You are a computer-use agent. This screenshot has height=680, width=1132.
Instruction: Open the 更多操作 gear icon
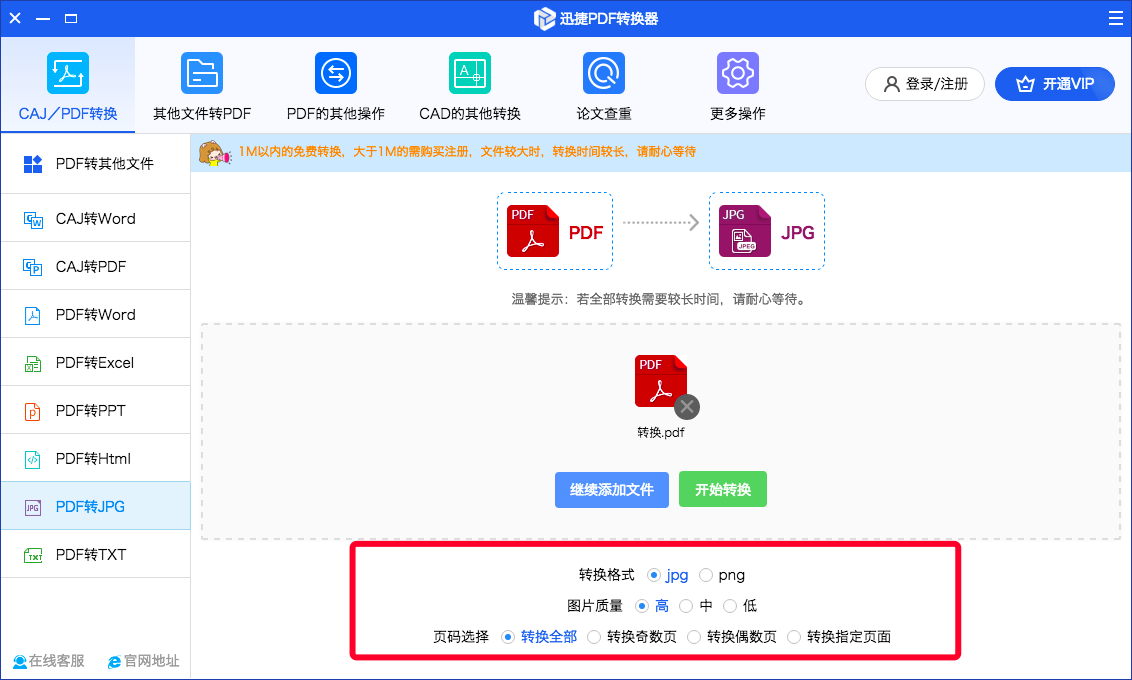738,73
